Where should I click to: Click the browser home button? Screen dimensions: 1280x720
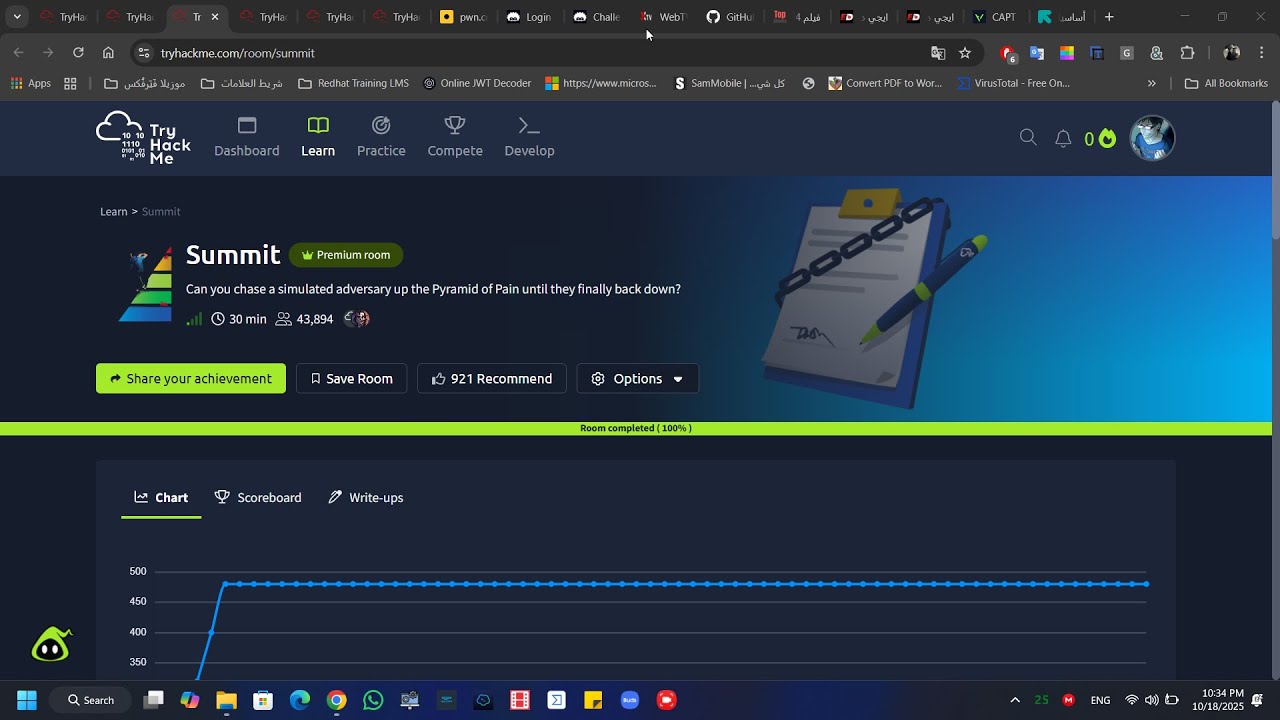108,53
